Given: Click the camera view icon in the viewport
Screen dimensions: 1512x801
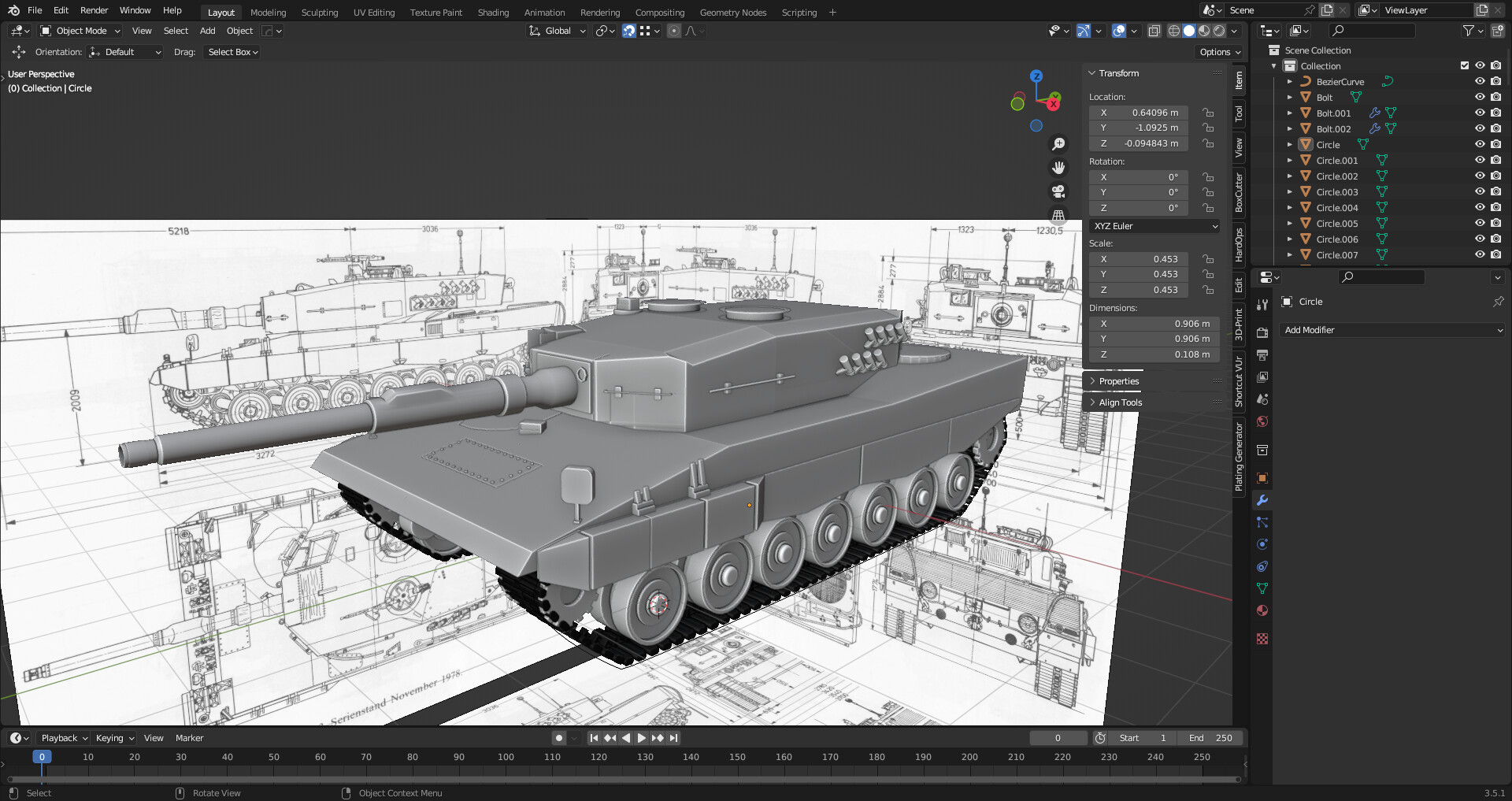Looking at the screenshot, I should pyautogui.click(x=1058, y=191).
